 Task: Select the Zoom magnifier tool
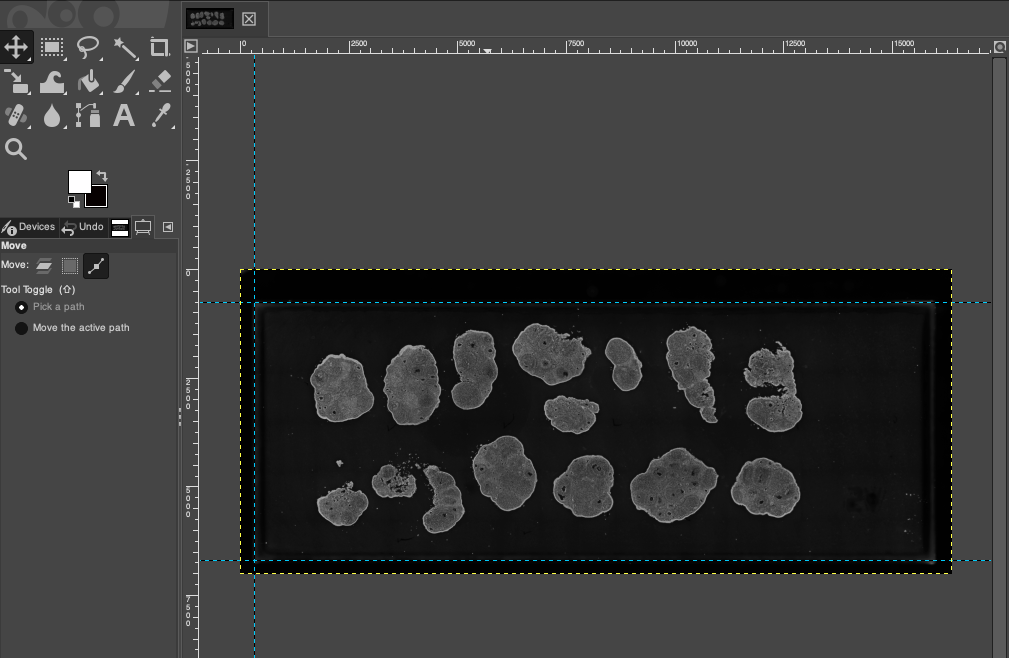[x=16, y=149]
